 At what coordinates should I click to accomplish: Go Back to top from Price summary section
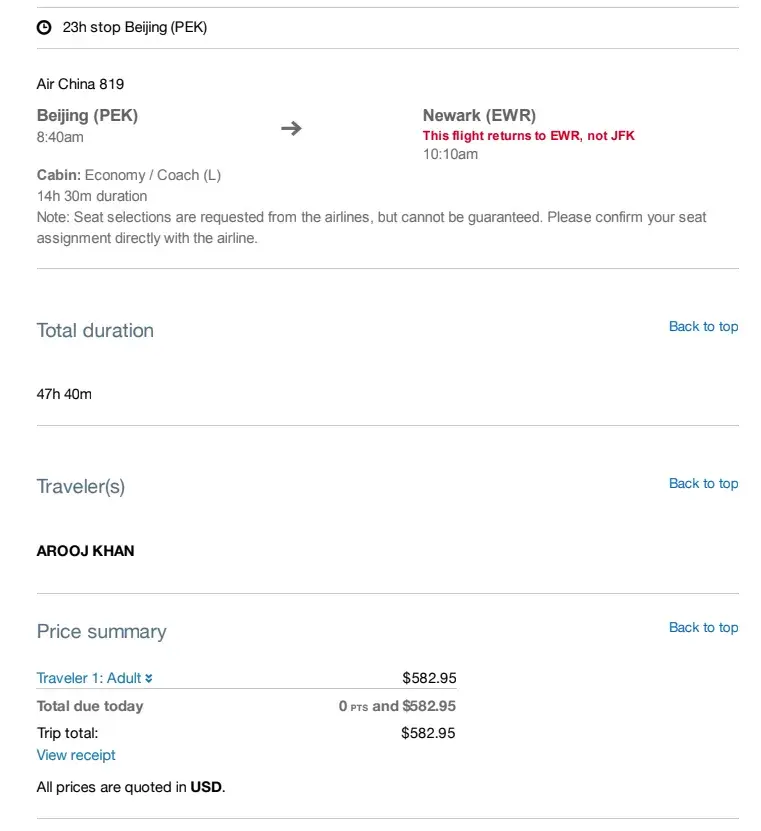(703, 627)
